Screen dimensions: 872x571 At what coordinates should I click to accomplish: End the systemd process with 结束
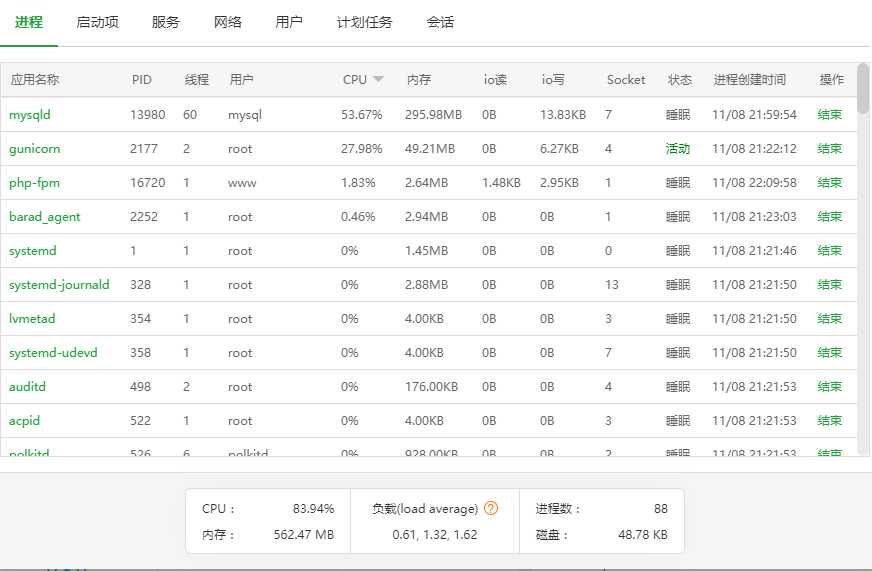pos(830,250)
